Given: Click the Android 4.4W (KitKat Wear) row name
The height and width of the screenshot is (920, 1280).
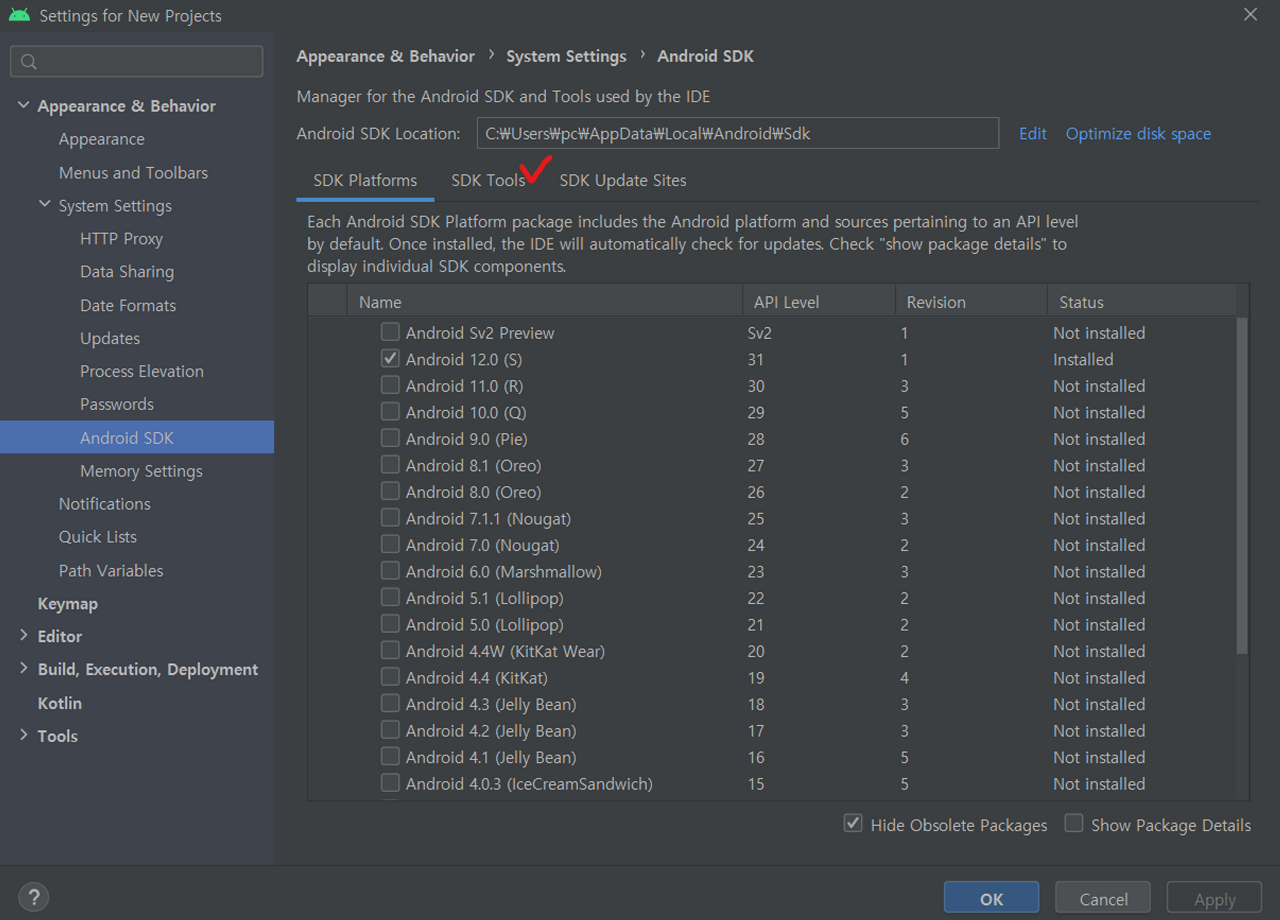Looking at the screenshot, I should click(x=505, y=651).
